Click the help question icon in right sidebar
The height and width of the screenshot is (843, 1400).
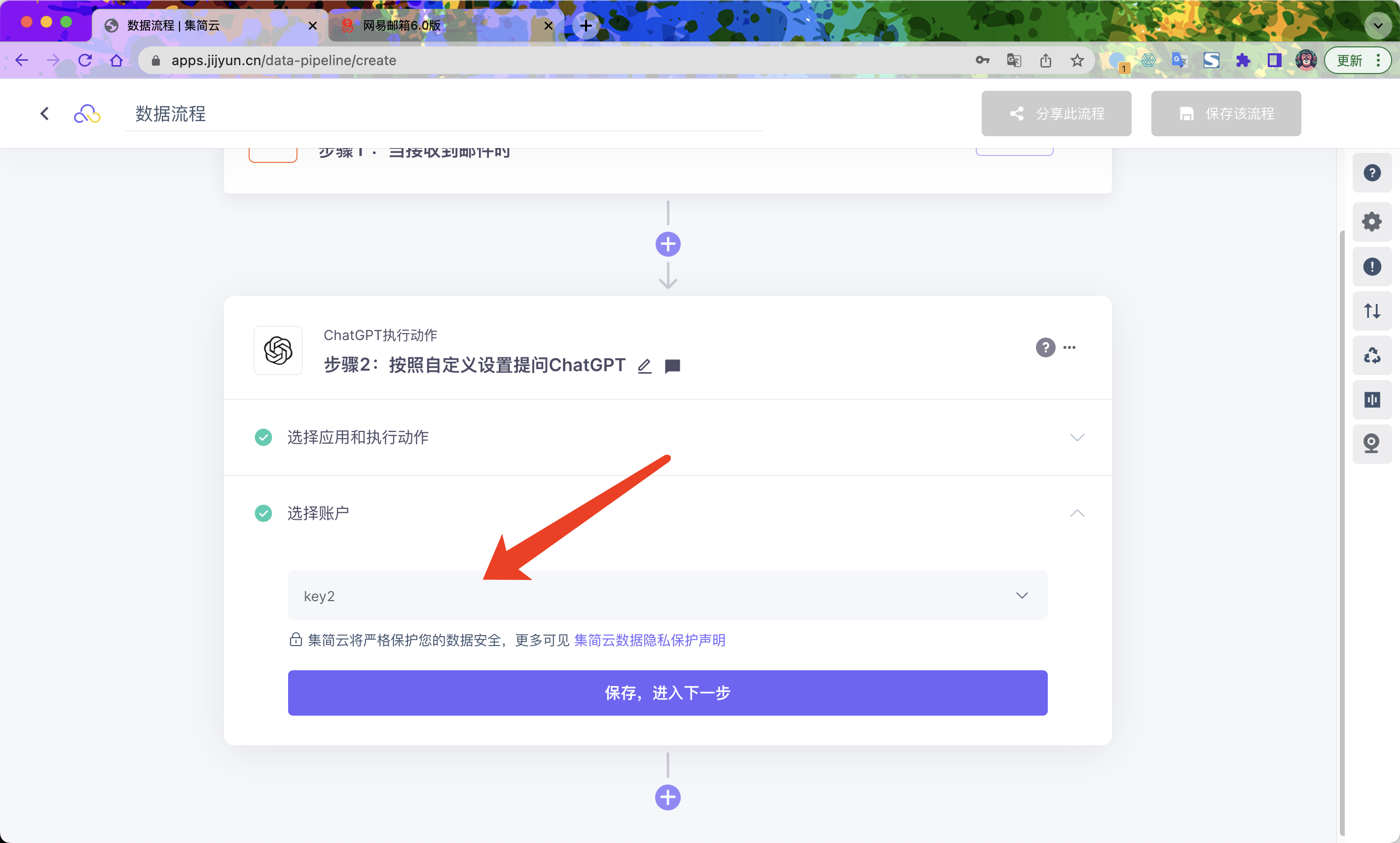pyautogui.click(x=1371, y=173)
